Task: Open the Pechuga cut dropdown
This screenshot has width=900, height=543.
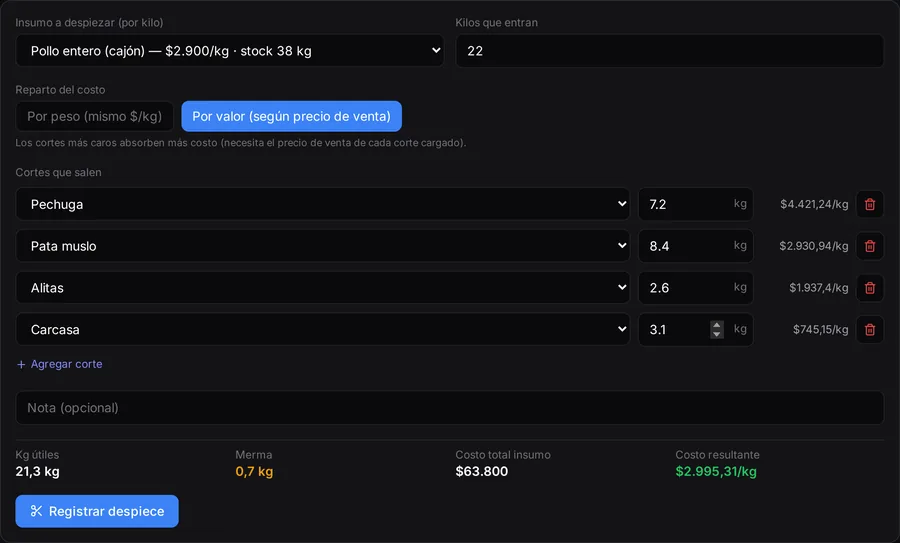Action: pos(323,204)
